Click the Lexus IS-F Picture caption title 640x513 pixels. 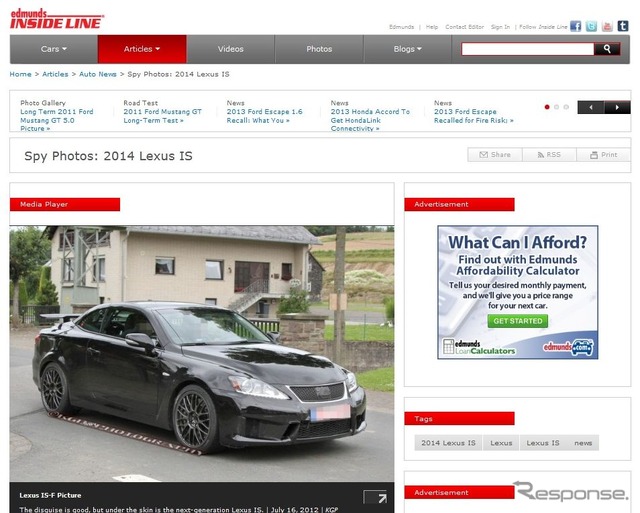pos(50,495)
